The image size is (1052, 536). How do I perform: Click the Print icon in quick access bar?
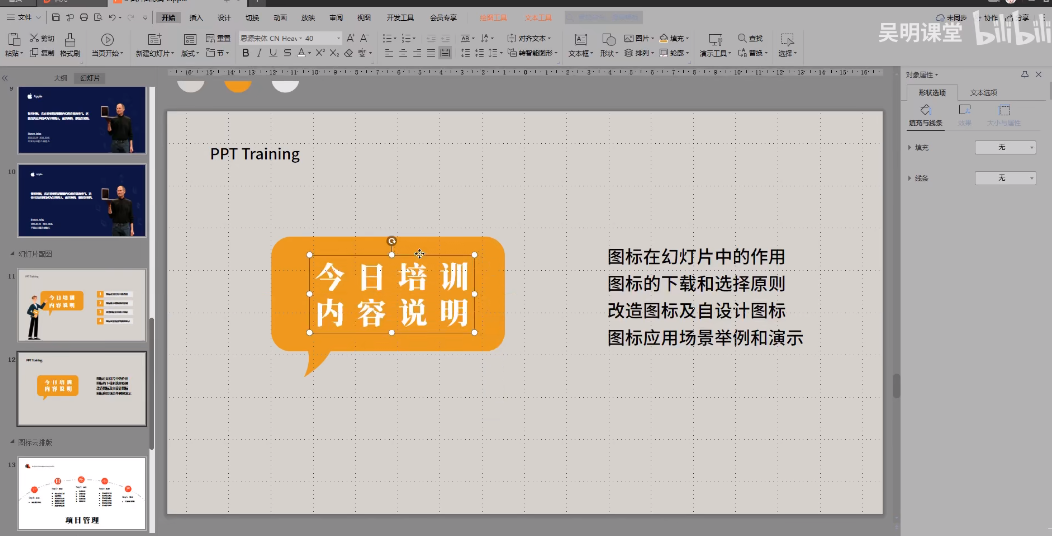[84, 17]
